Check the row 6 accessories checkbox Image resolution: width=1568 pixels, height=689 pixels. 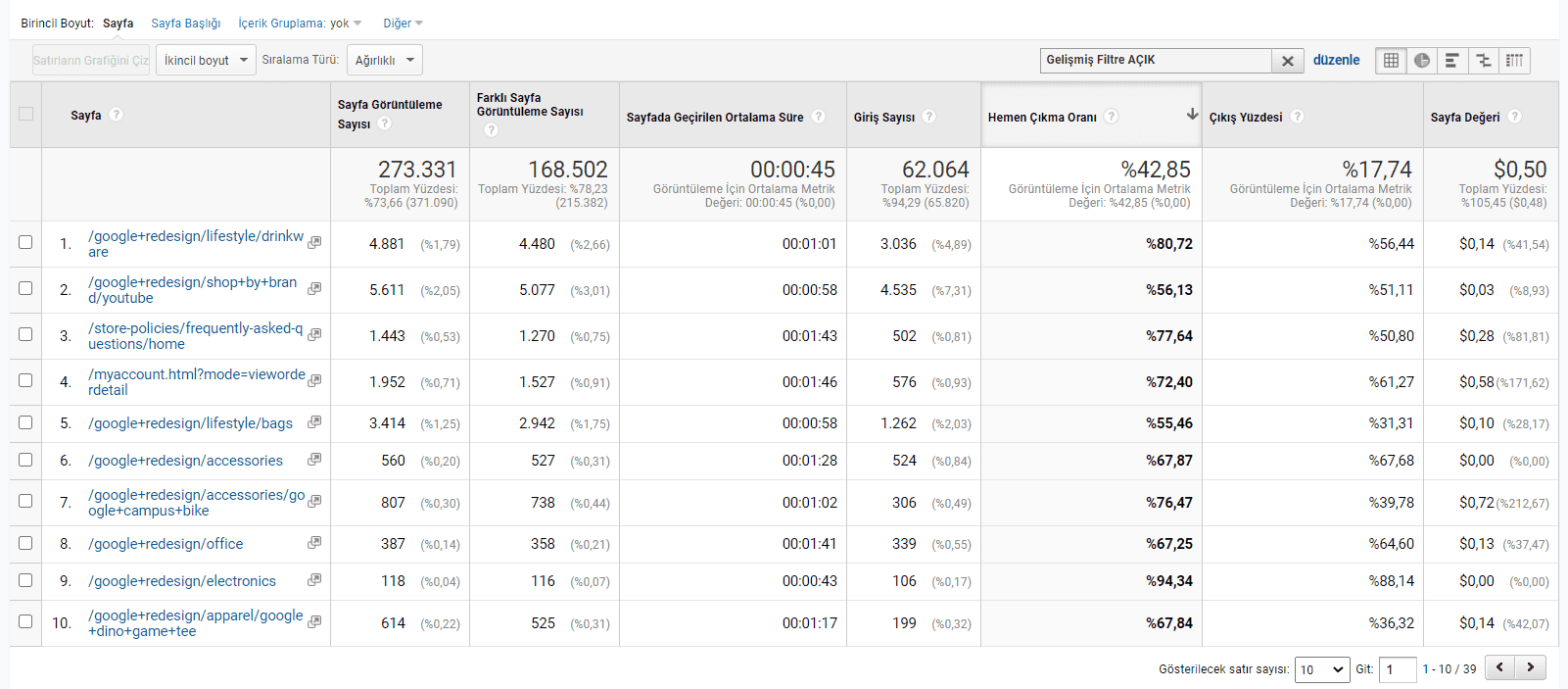(x=25, y=460)
